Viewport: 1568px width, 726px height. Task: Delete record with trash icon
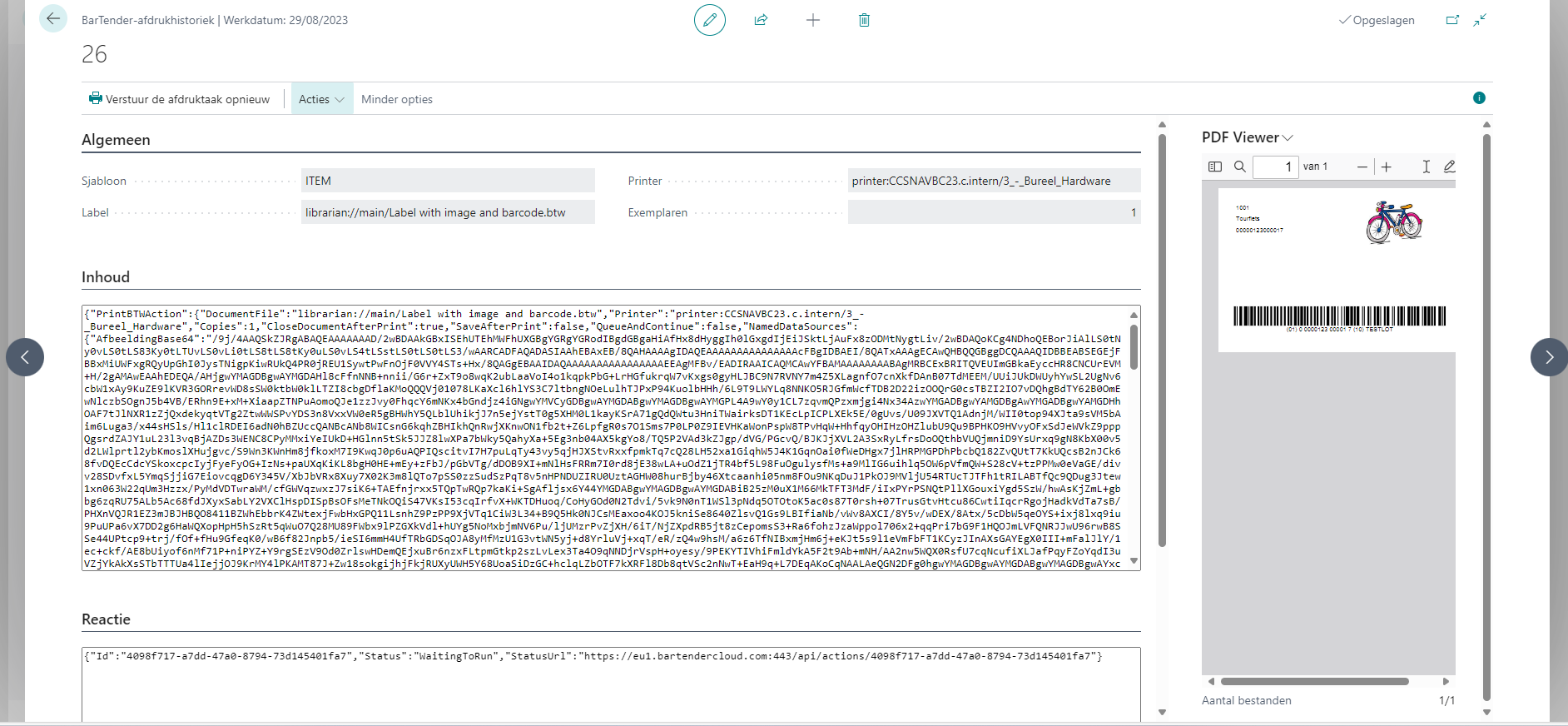pyautogui.click(x=864, y=20)
